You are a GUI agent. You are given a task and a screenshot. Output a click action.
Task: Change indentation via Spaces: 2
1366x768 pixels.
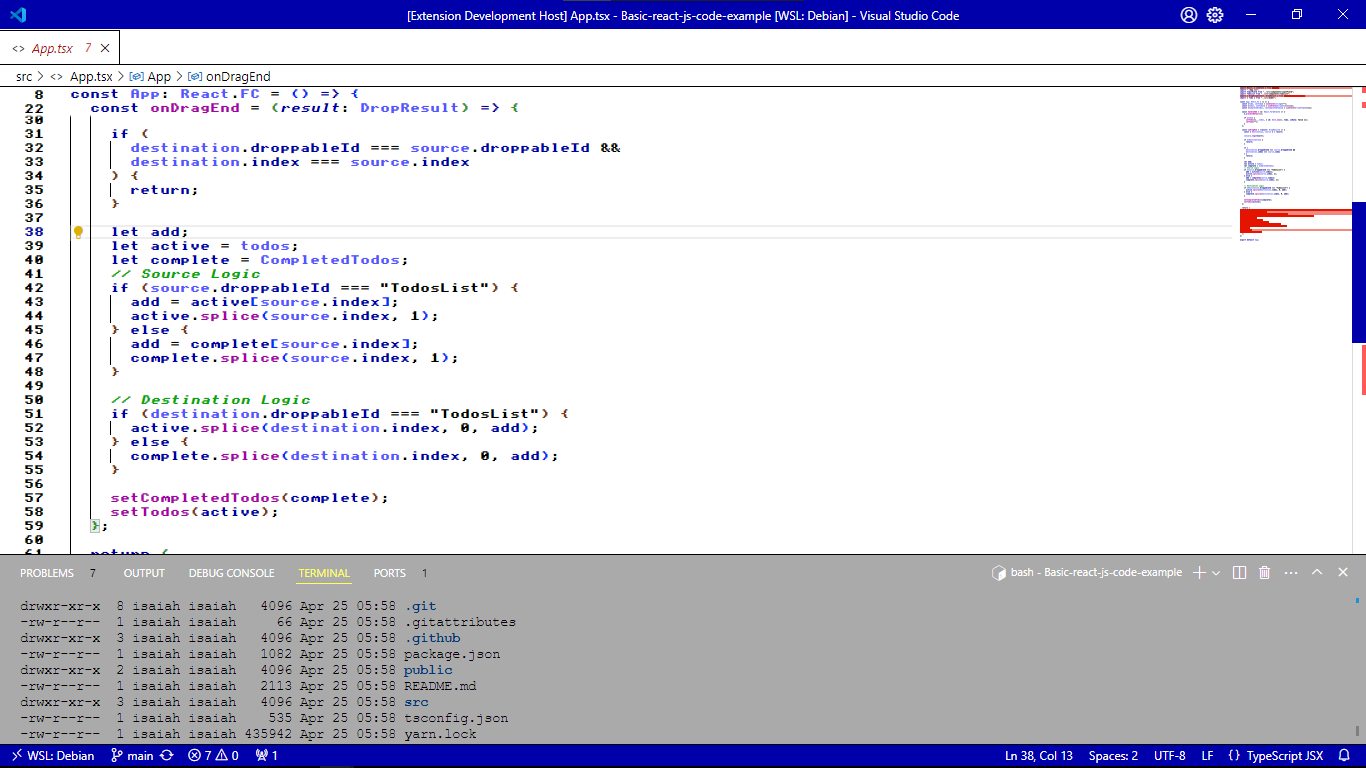(1113, 756)
